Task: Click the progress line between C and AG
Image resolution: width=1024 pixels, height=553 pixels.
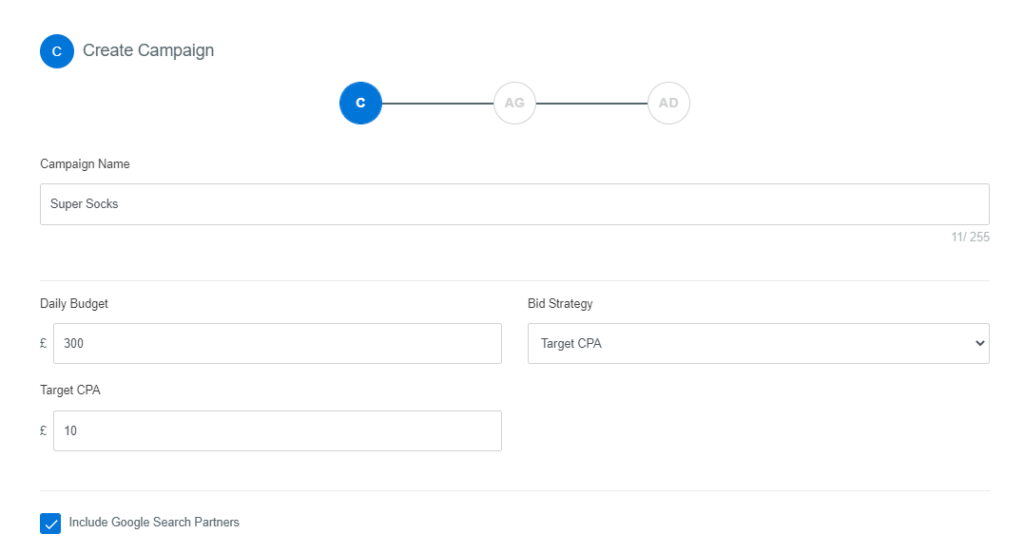Action: pos(438,103)
